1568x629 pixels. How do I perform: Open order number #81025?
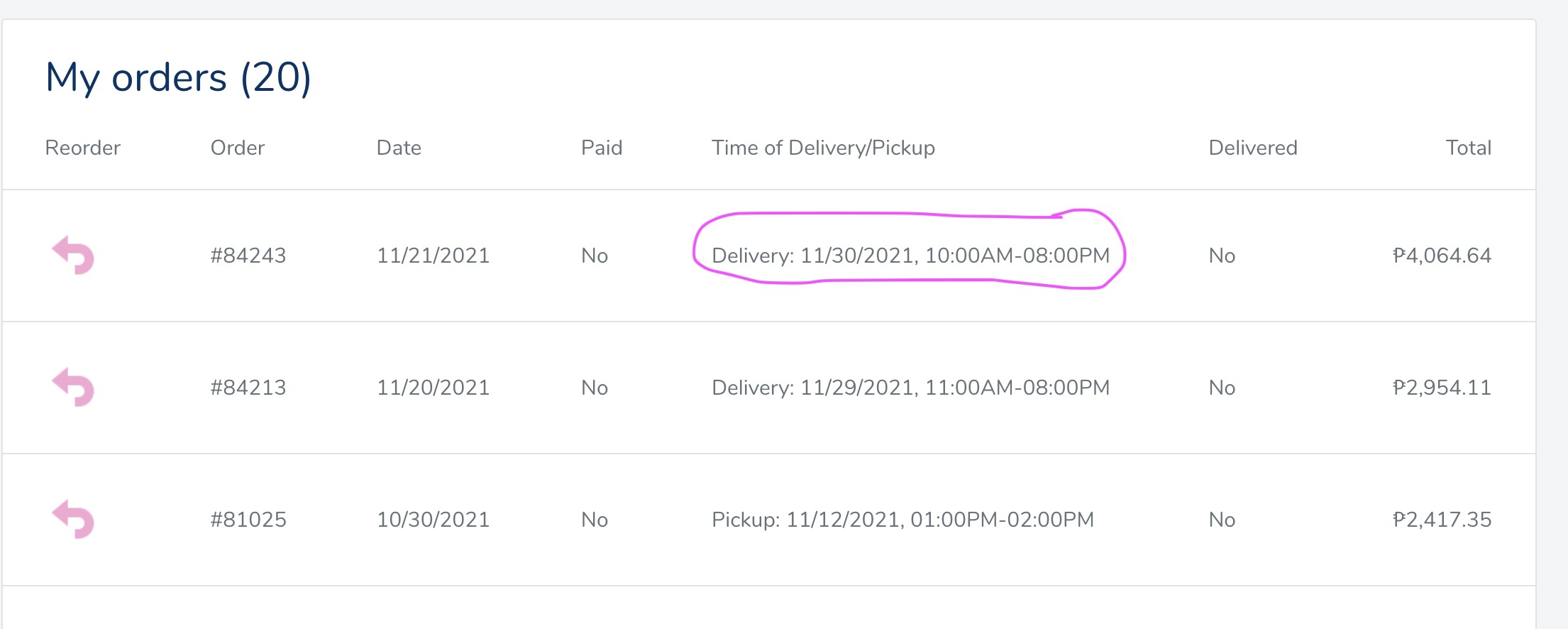[x=248, y=520]
